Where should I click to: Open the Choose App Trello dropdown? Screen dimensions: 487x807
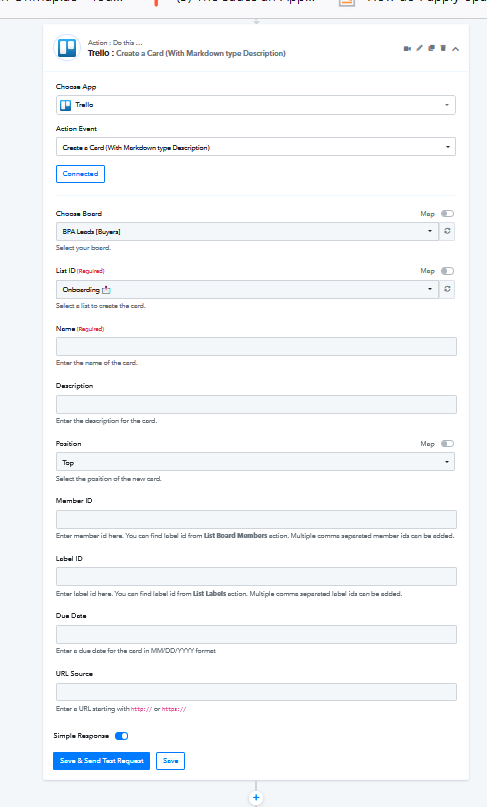[x=256, y=105]
